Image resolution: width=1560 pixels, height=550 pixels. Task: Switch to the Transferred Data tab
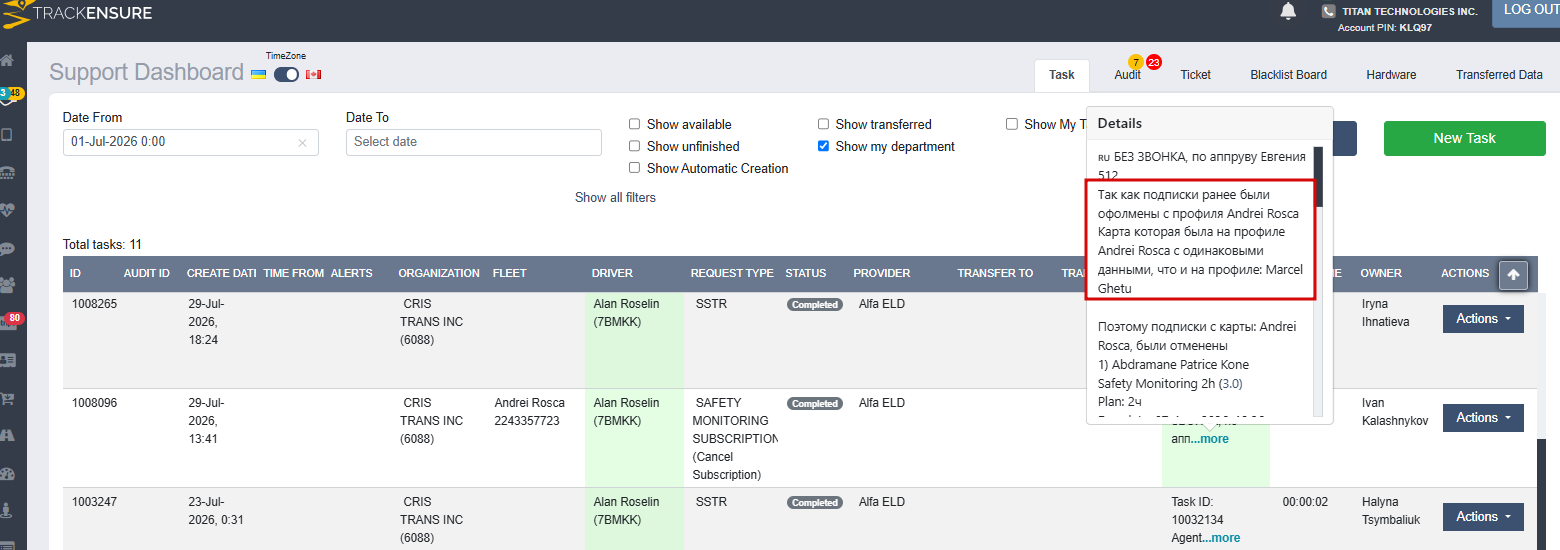(1499, 75)
